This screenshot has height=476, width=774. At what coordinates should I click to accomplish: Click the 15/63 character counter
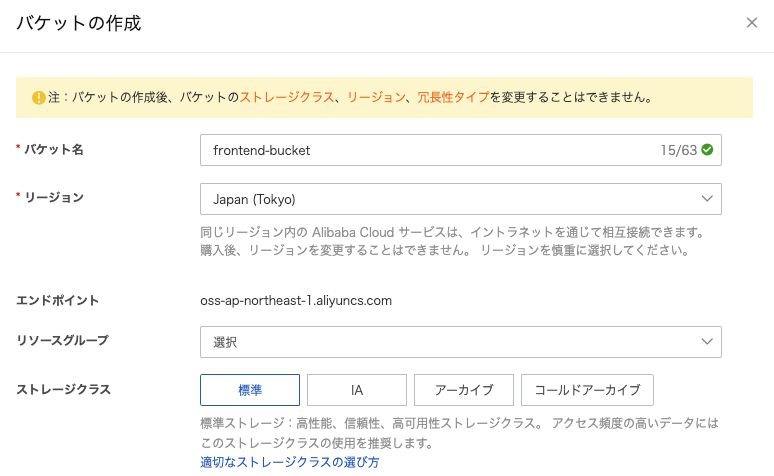pyautogui.click(x=677, y=150)
